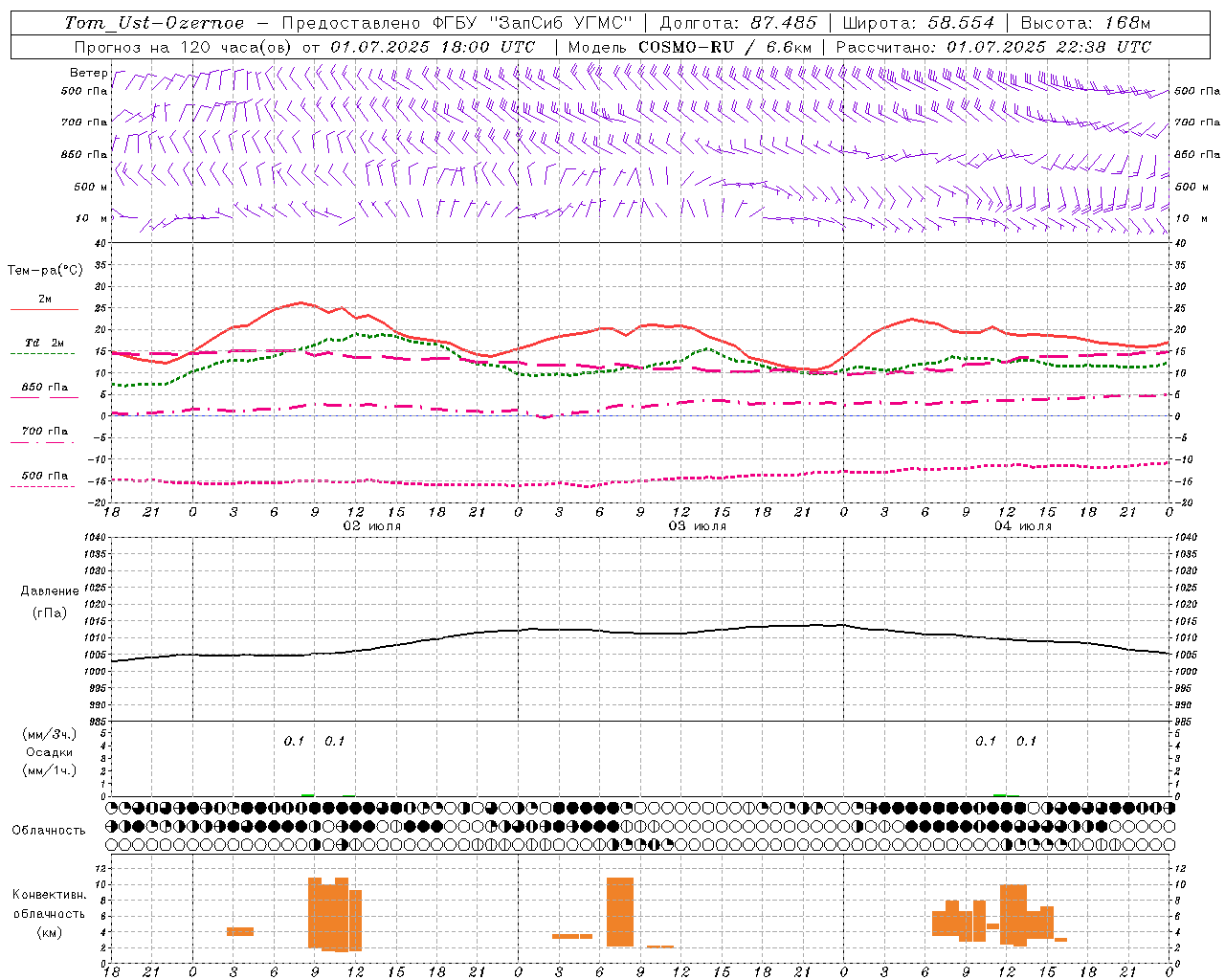The image size is (1225, 980).
Task: Click the Высота: 168м label
Action: (x=1085, y=23)
